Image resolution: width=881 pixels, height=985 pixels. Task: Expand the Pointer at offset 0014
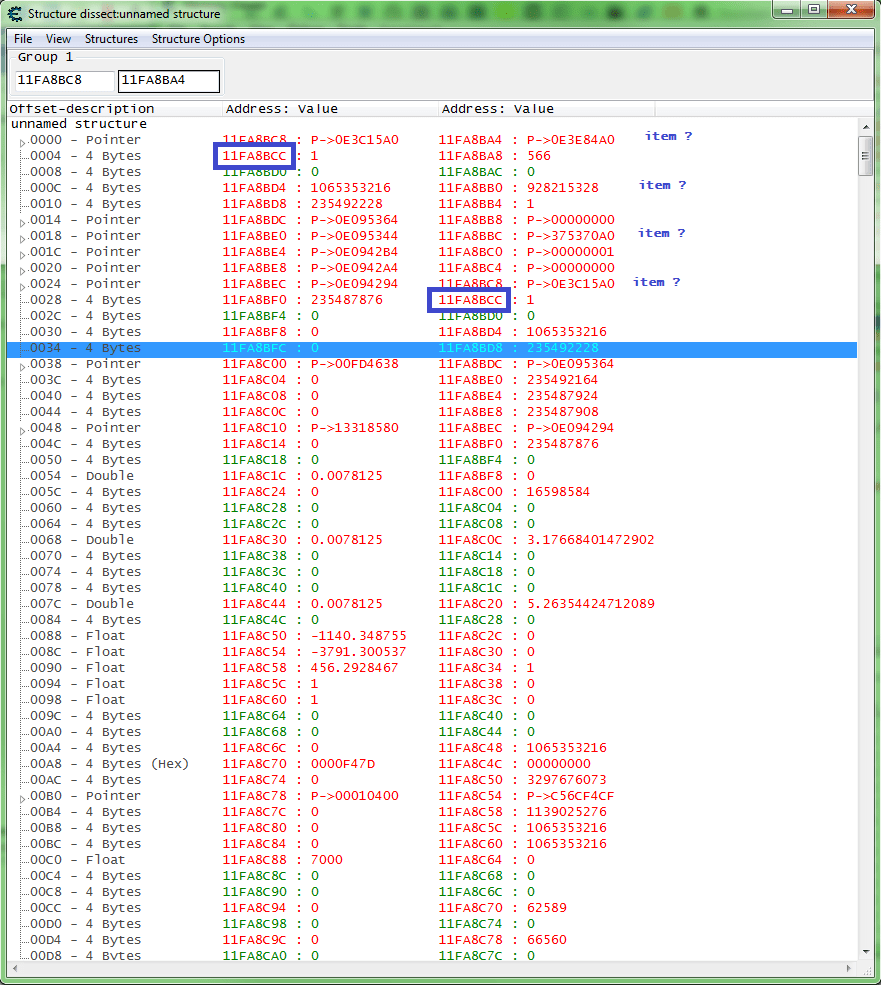(22, 219)
